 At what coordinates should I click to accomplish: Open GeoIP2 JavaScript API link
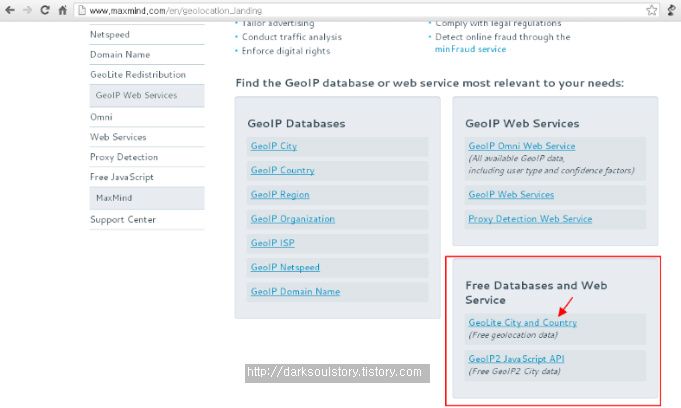(516, 359)
